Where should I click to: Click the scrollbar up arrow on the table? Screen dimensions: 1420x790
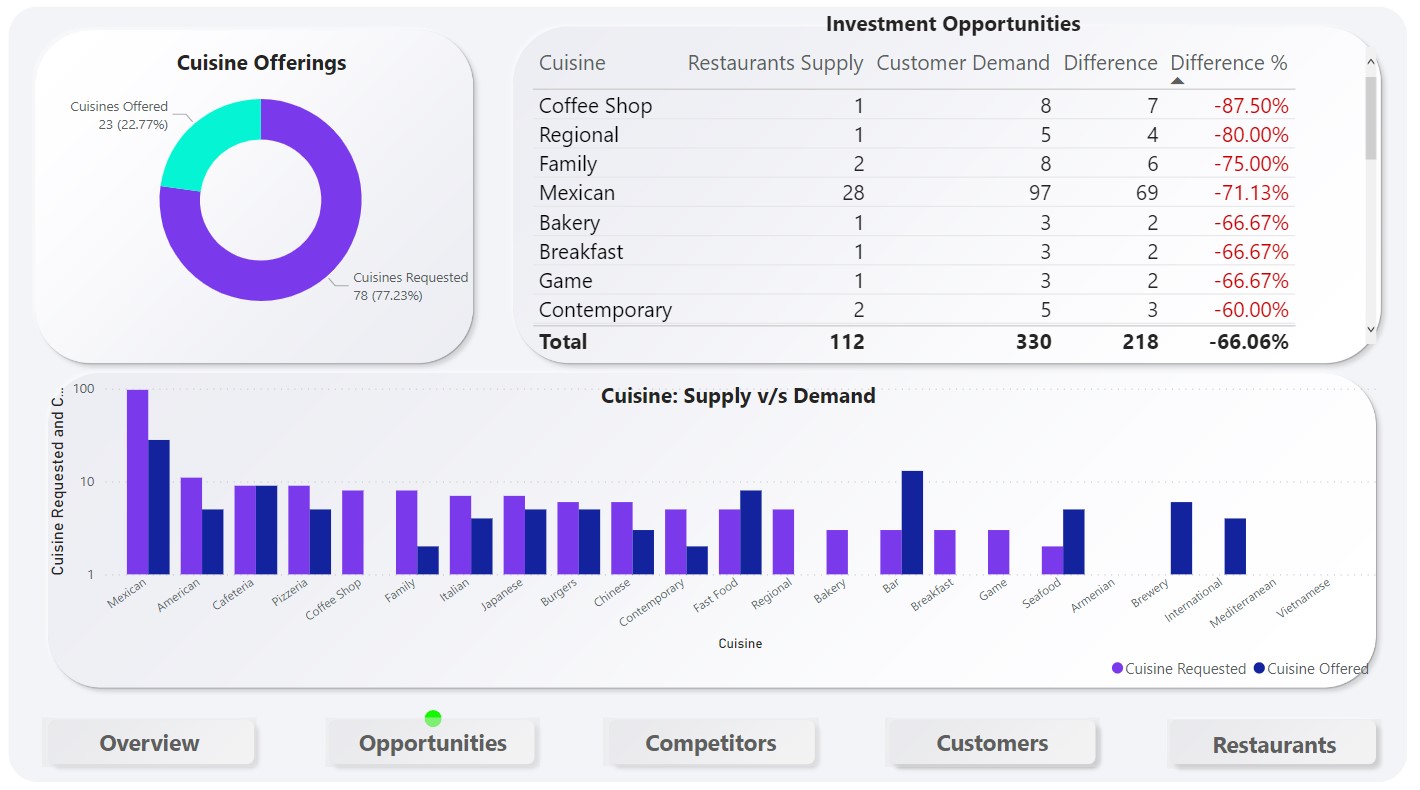(1368, 60)
